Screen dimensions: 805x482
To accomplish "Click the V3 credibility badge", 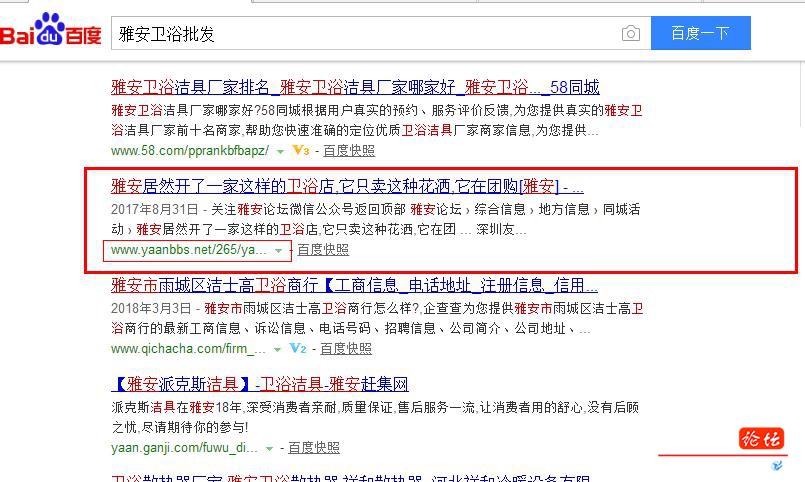I will click(x=301, y=150).
